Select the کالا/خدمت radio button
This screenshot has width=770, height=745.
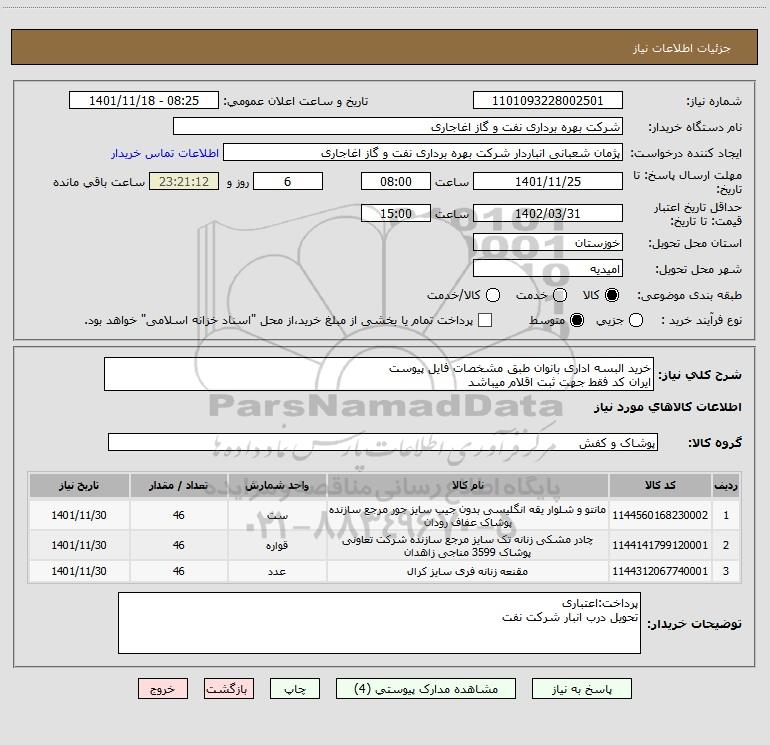pos(493,295)
